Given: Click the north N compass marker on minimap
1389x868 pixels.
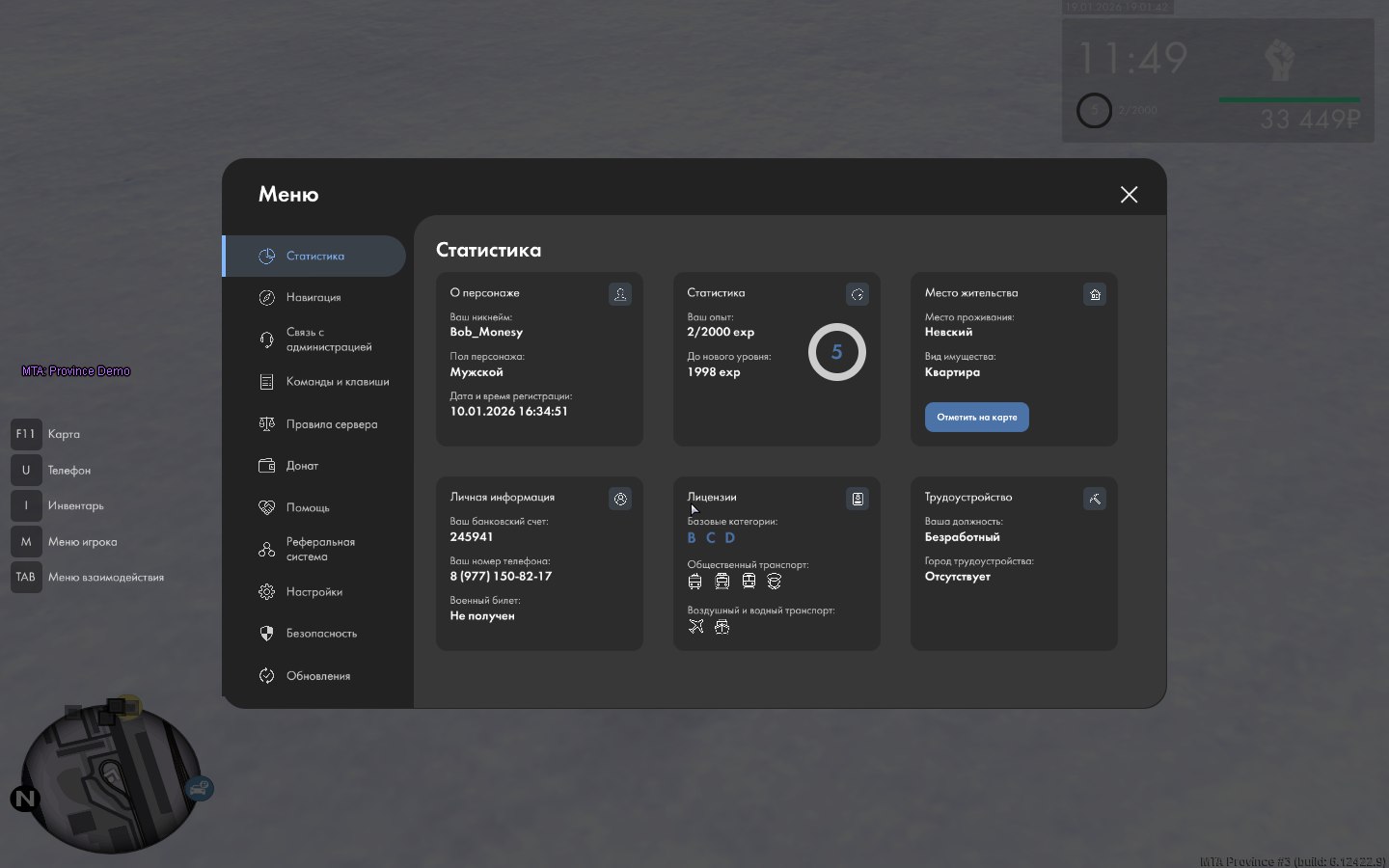Looking at the screenshot, I should point(25,799).
